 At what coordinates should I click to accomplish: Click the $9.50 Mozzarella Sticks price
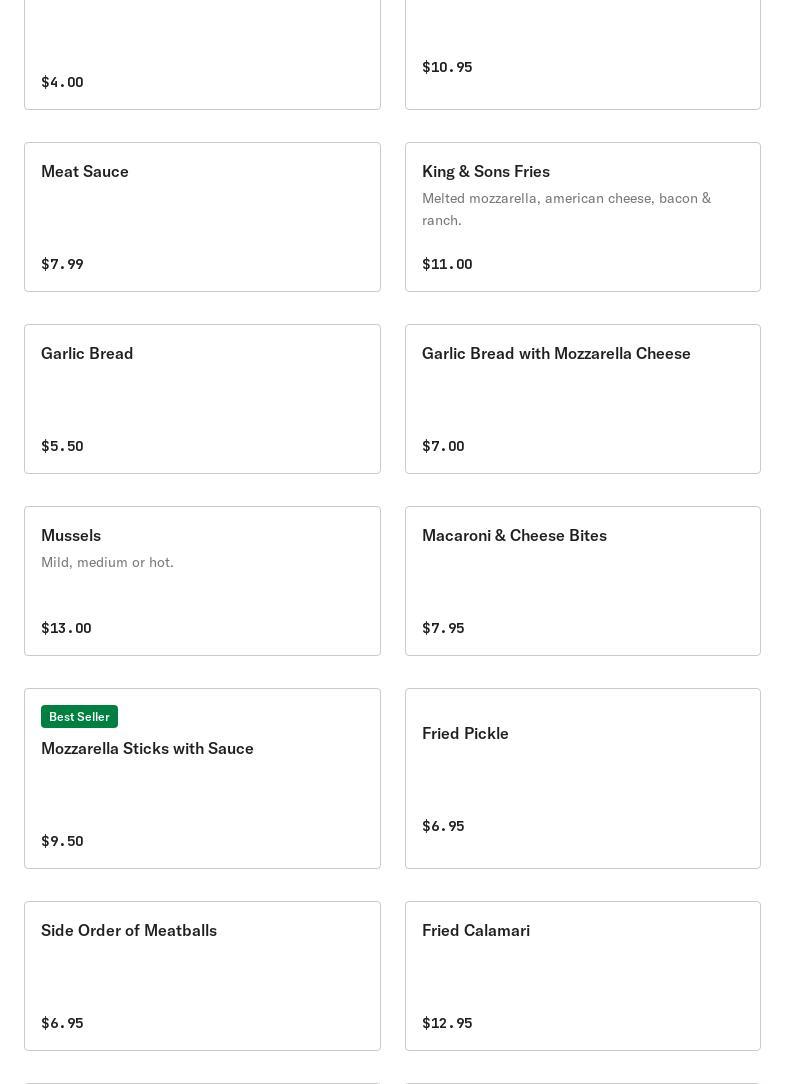tap(62, 841)
